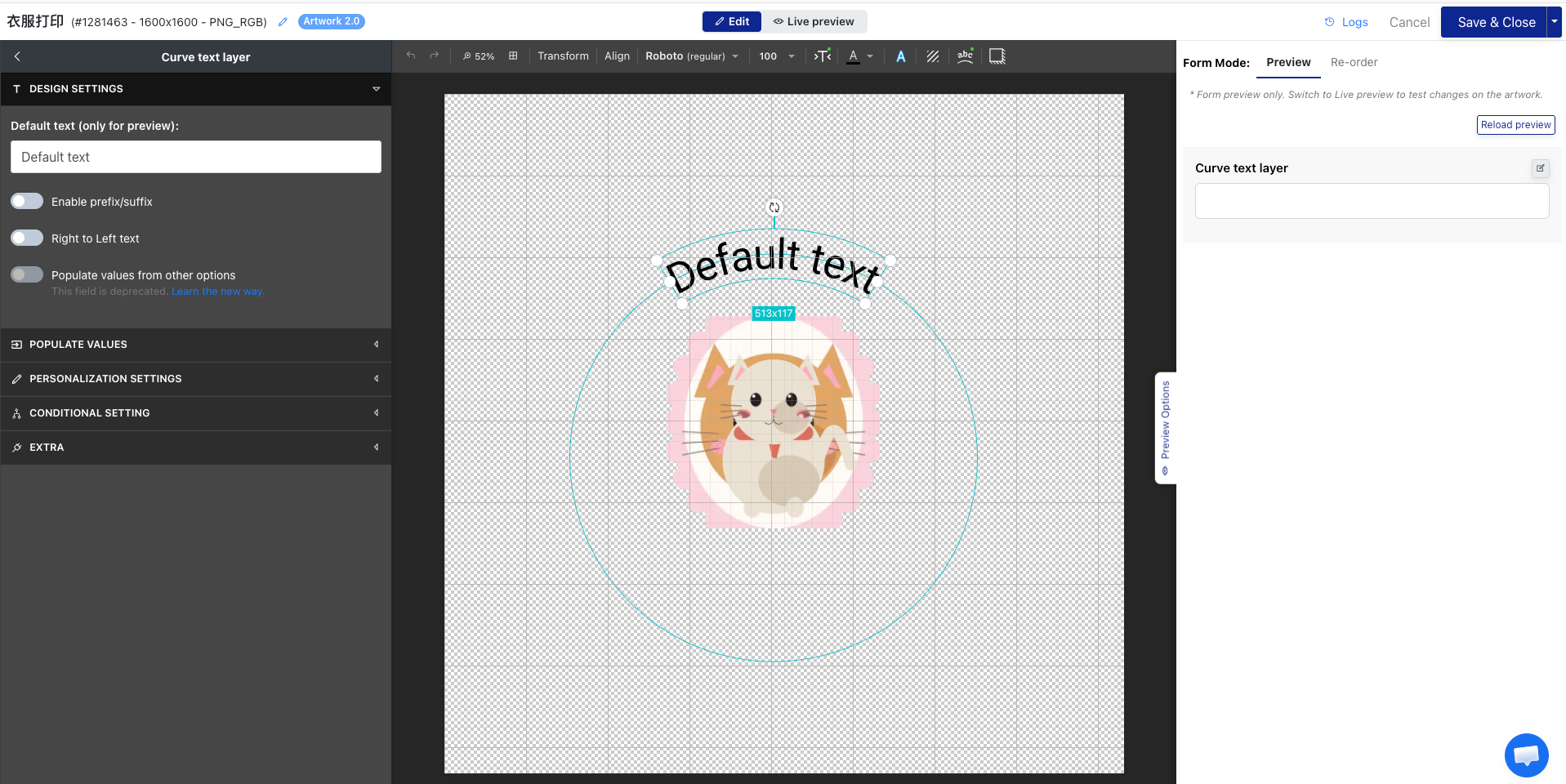Click the diagonal stripes pattern icon
Viewport: 1566px width, 784px height.
pyautogui.click(x=932, y=56)
